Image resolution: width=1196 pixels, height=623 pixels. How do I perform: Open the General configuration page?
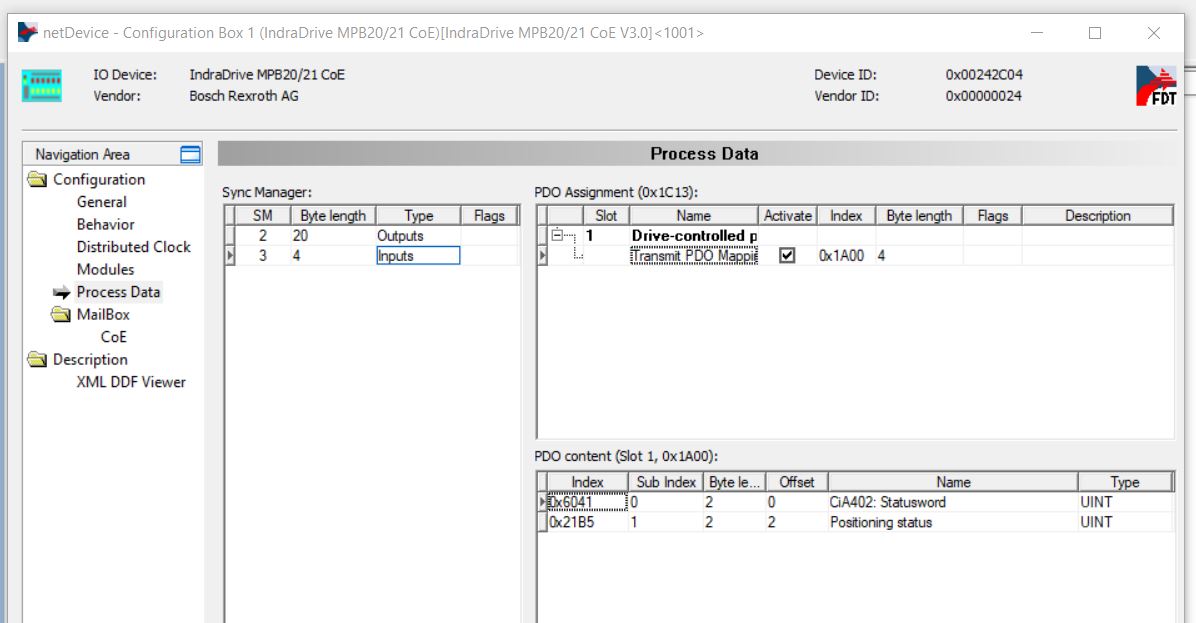coord(102,202)
